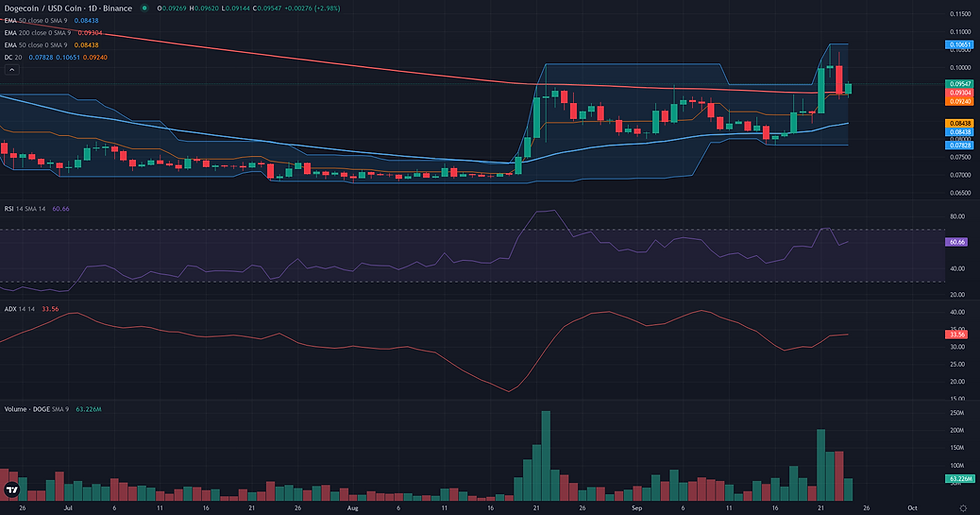Click the red 0.09304 EMA price label
This screenshot has height=515, width=980.
(x=959, y=92)
